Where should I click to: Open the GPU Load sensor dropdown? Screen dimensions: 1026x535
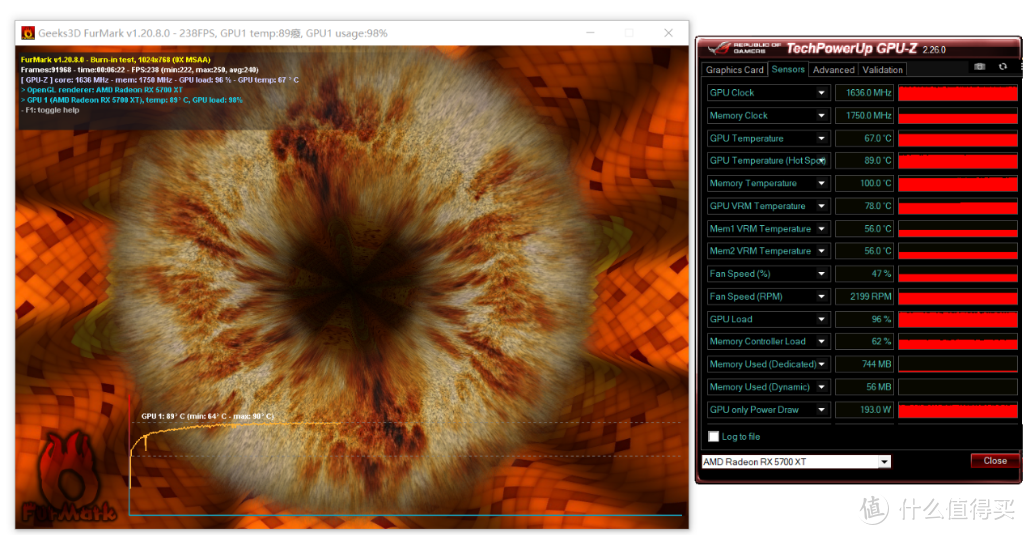click(821, 319)
